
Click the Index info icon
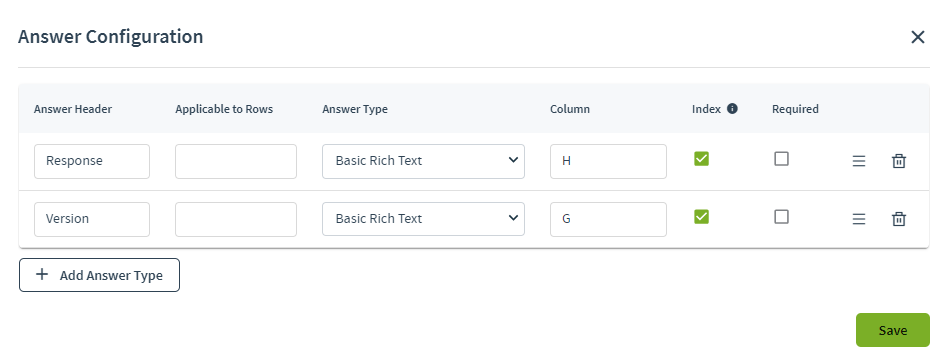tap(732, 109)
